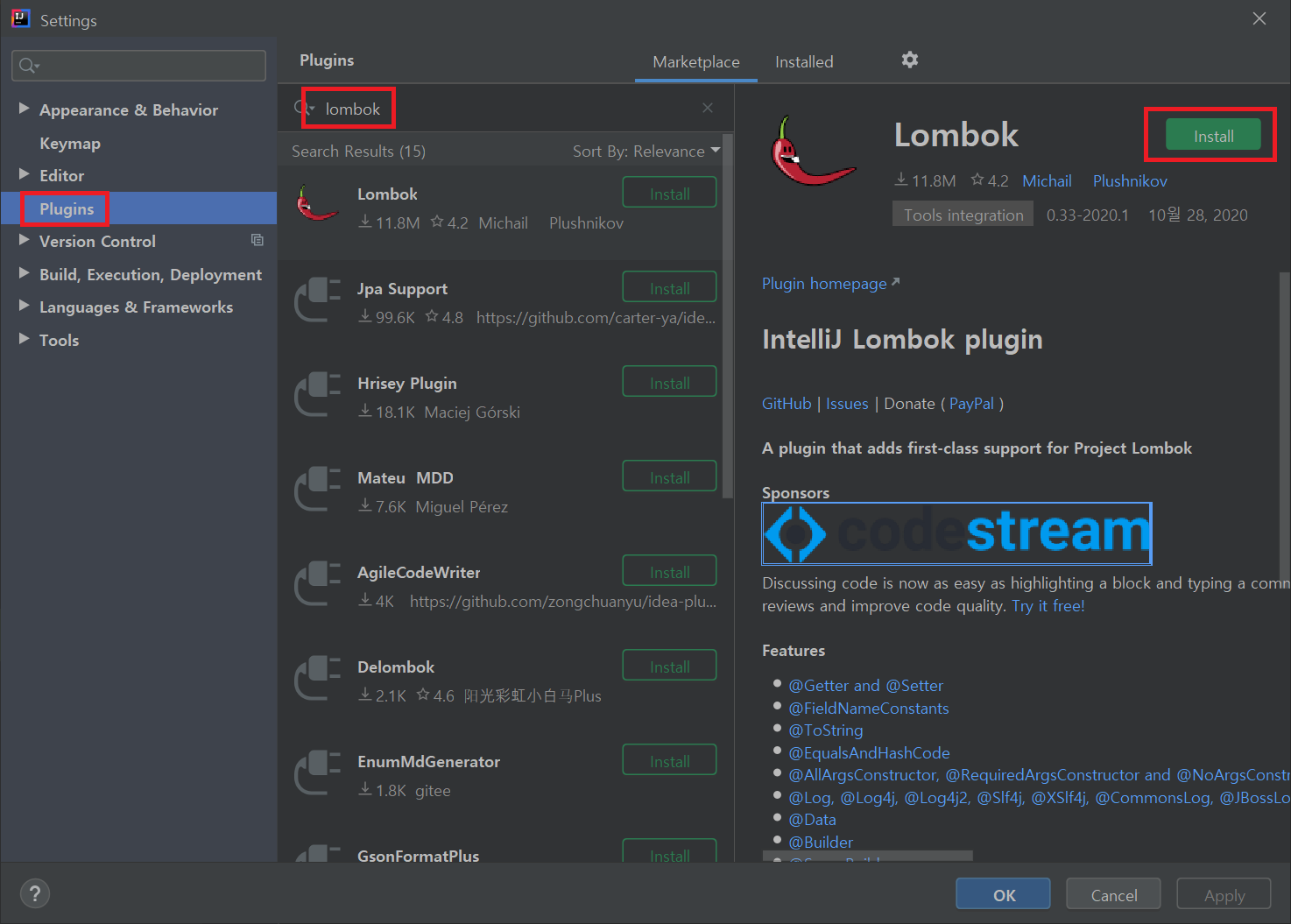
Task: Click the OK button
Action: pos(1004,894)
